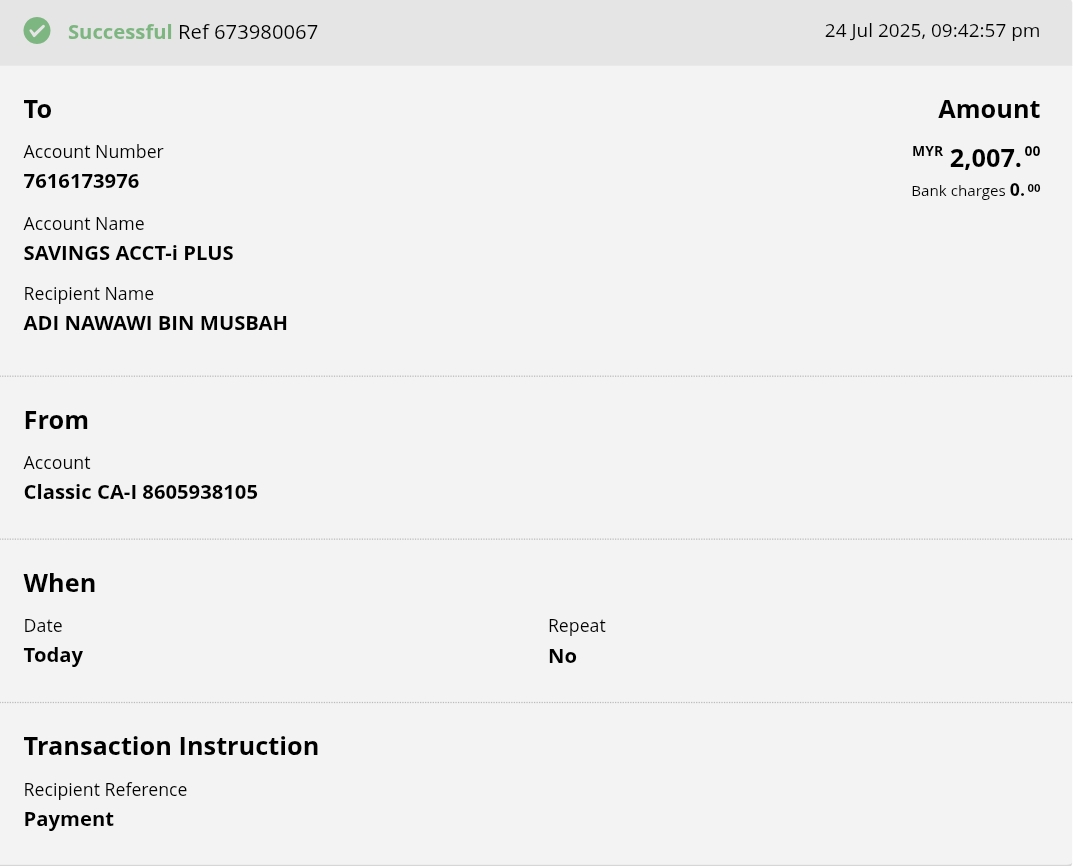1079x866 pixels.
Task: Click the SAVINGS ACCT-i PLUS account name
Action: point(128,253)
